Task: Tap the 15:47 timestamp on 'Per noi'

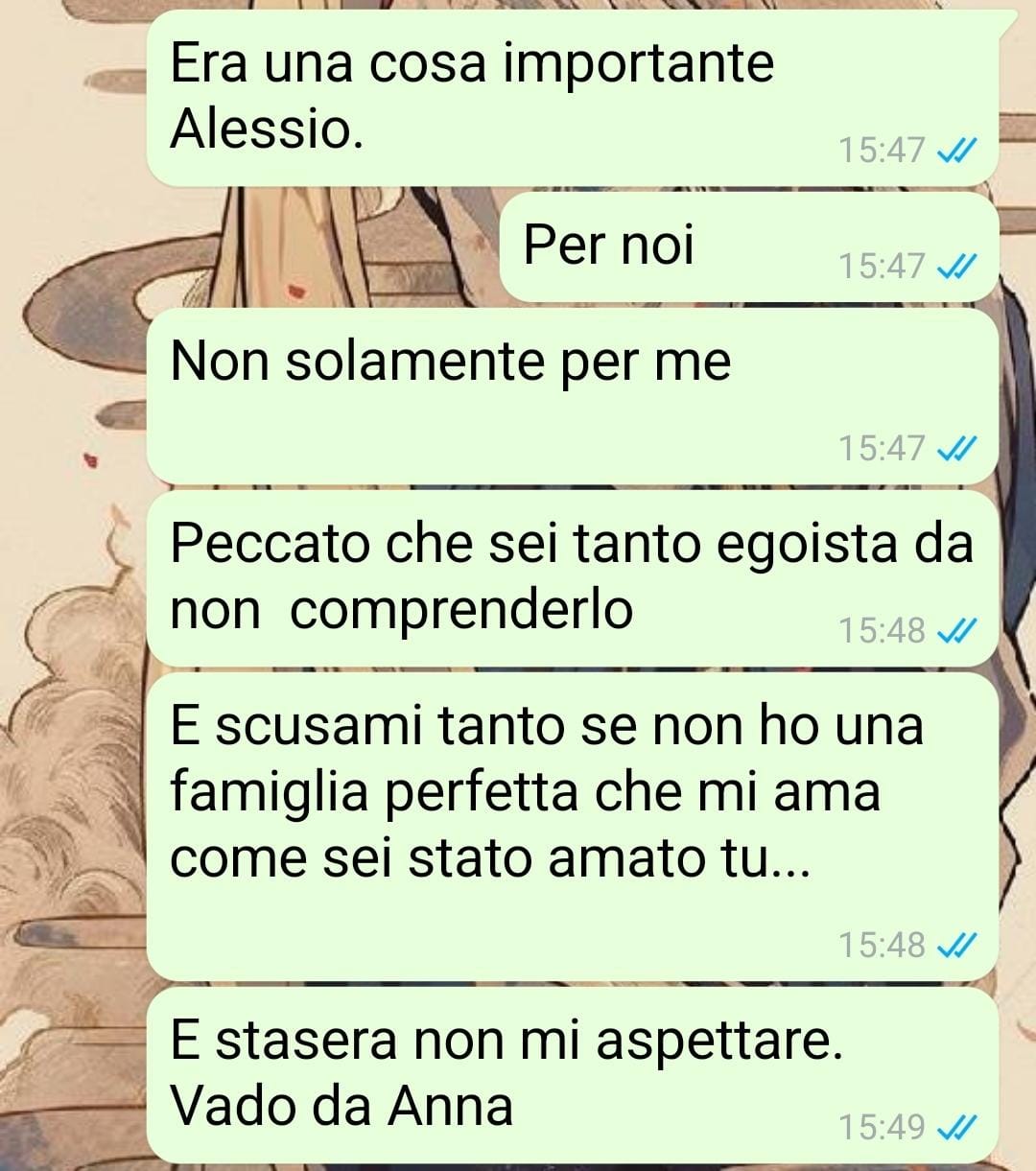Action: [882, 266]
